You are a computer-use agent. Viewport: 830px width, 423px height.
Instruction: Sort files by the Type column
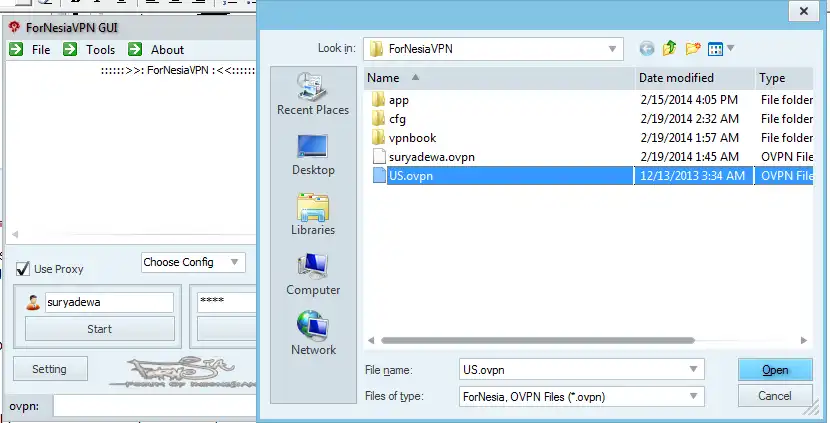click(x=784, y=78)
